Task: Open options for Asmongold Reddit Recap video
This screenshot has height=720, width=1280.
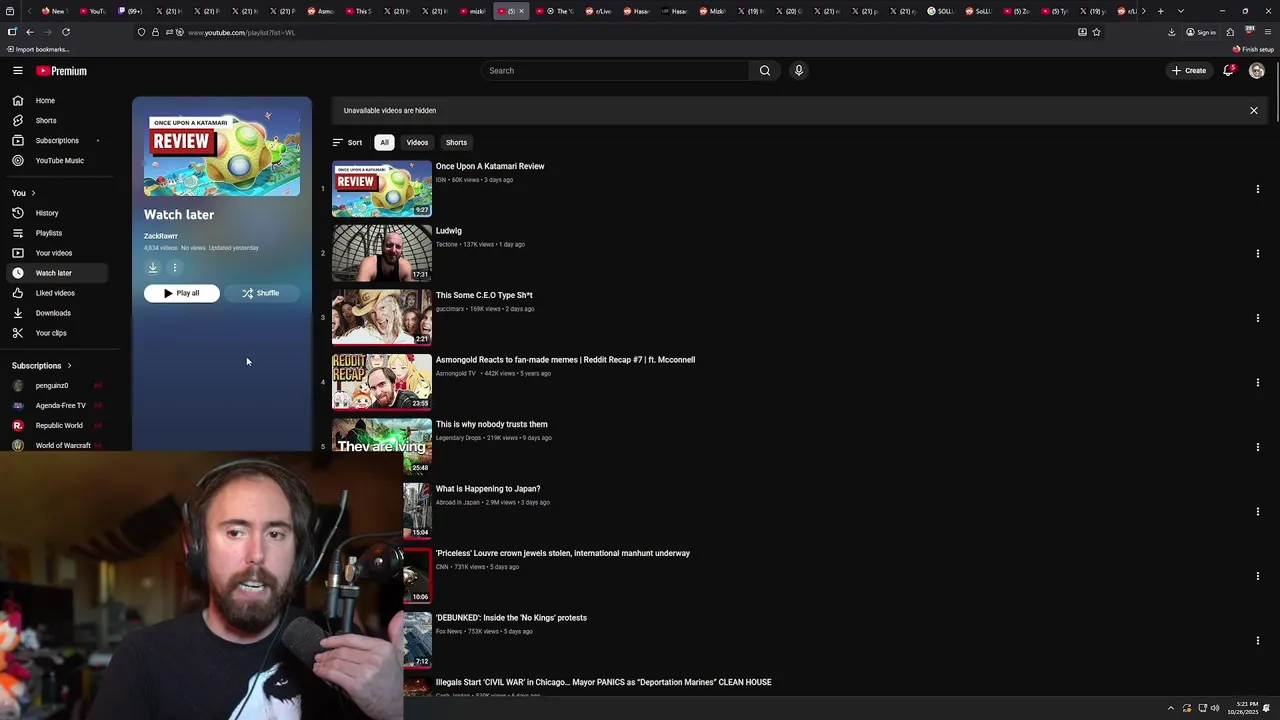Action: click(x=1257, y=383)
